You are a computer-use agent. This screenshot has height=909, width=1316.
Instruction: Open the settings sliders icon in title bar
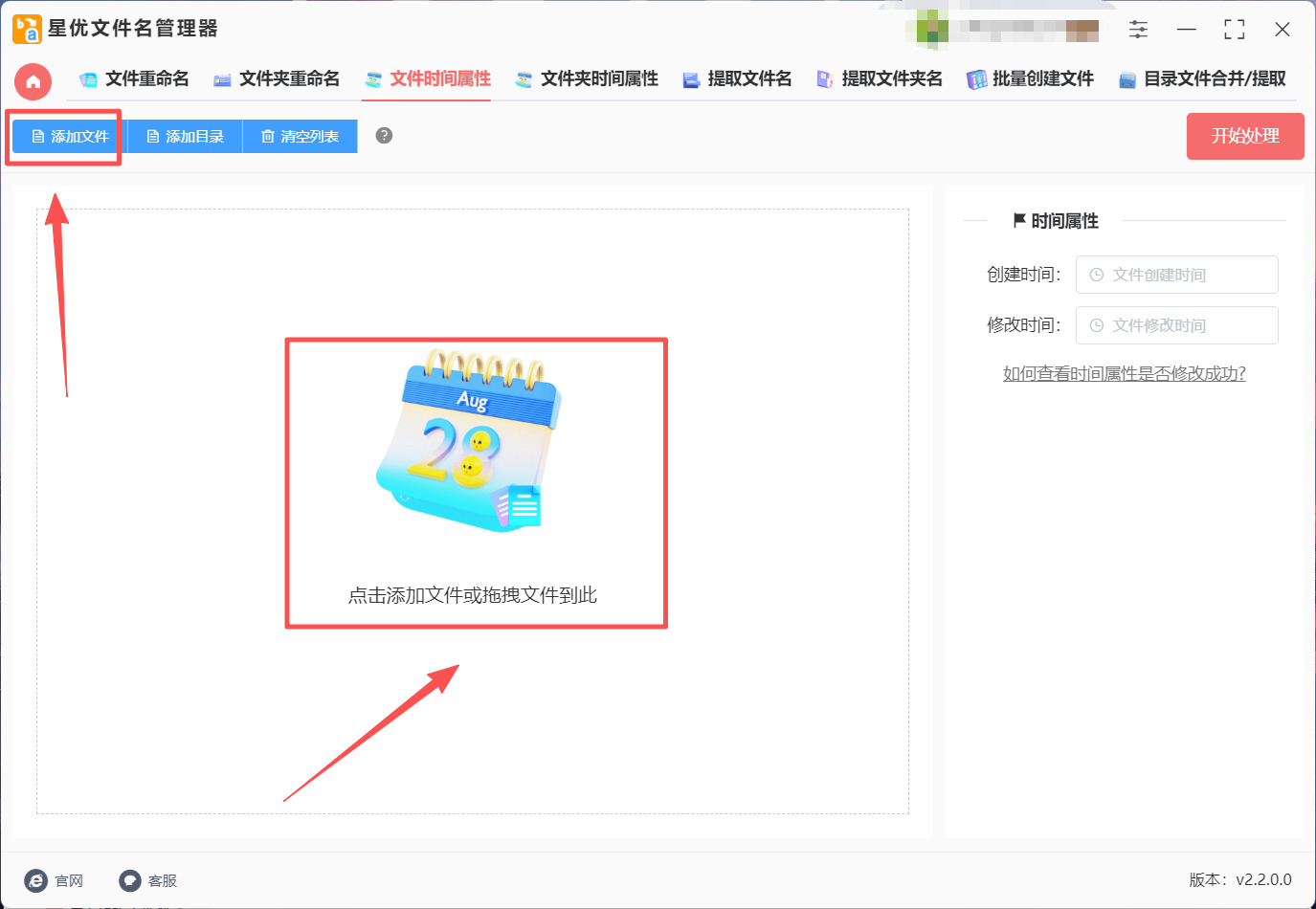(1138, 30)
